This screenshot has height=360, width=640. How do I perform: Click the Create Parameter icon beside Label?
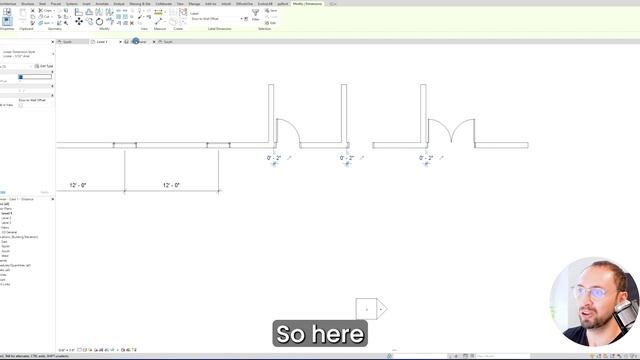tap(246, 19)
